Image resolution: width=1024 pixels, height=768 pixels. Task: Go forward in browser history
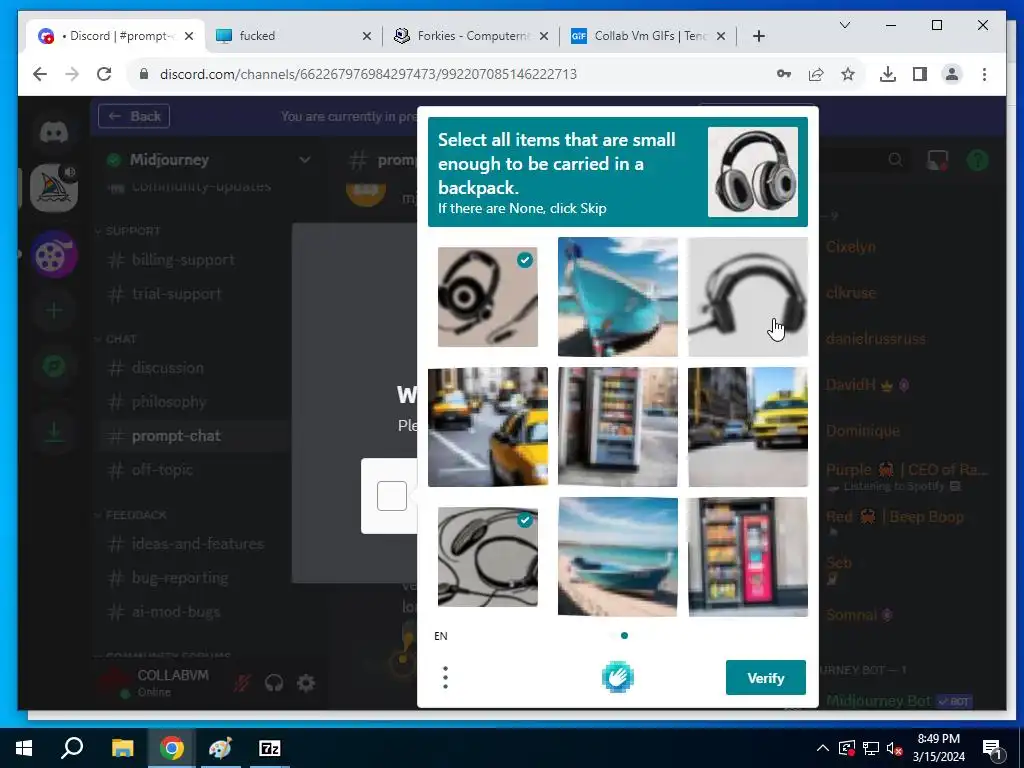72,74
